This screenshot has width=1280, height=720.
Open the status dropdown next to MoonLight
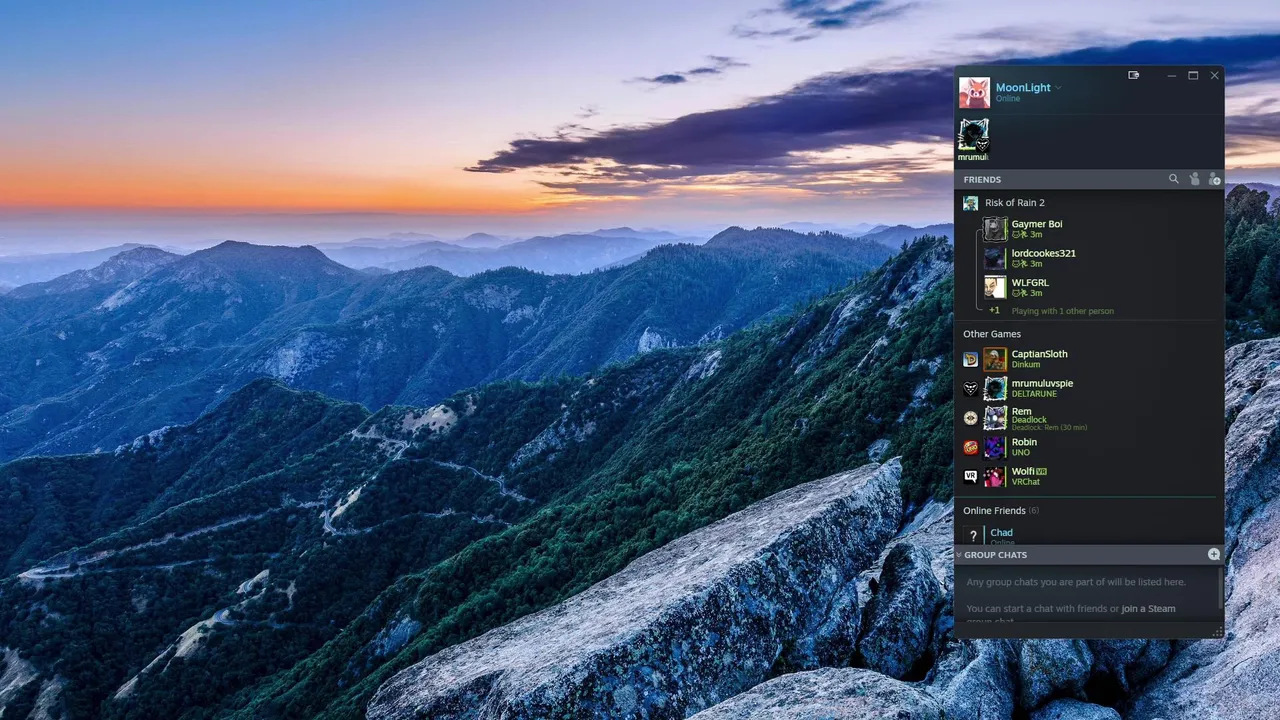click(x=1058, y=88)
